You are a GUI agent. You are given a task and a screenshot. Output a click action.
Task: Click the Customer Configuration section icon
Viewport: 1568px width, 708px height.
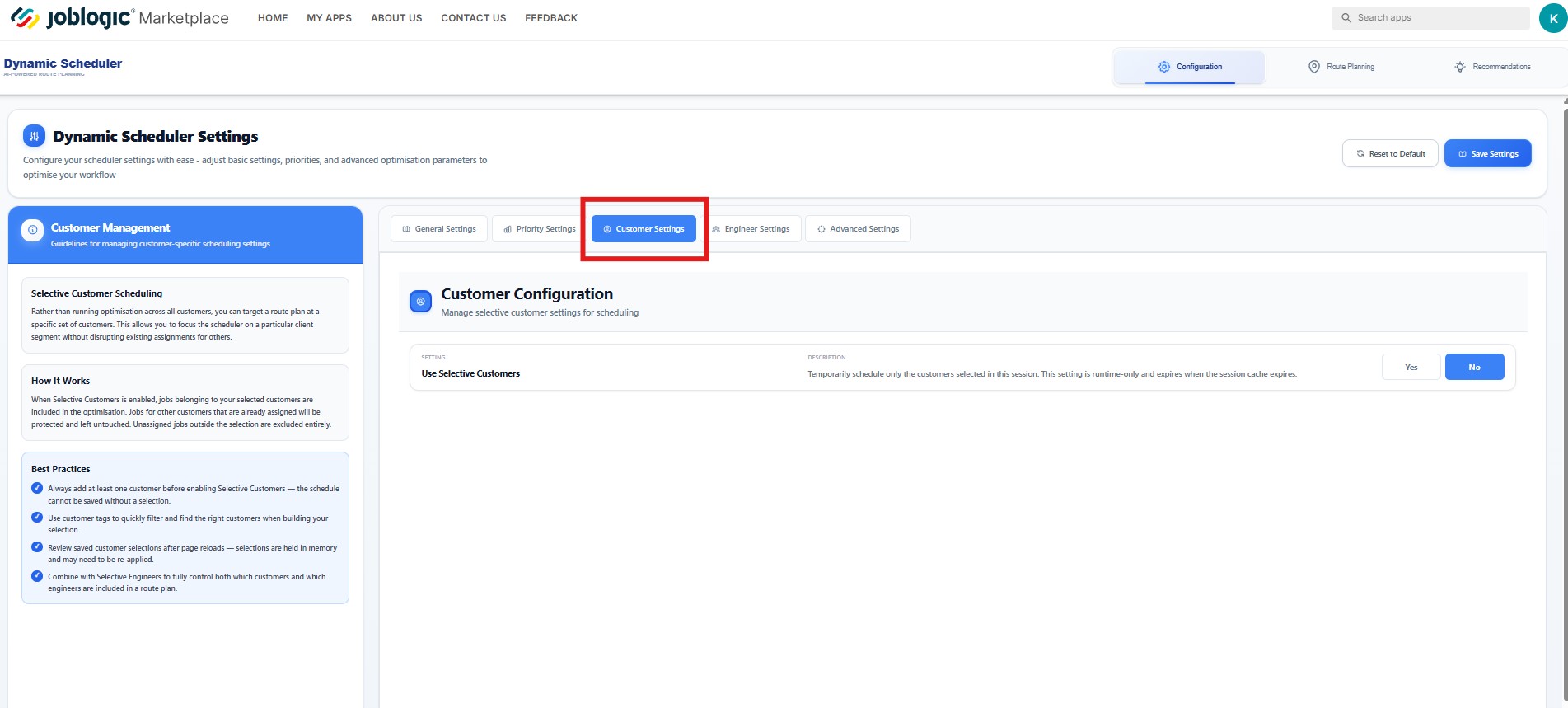[420, 302]
